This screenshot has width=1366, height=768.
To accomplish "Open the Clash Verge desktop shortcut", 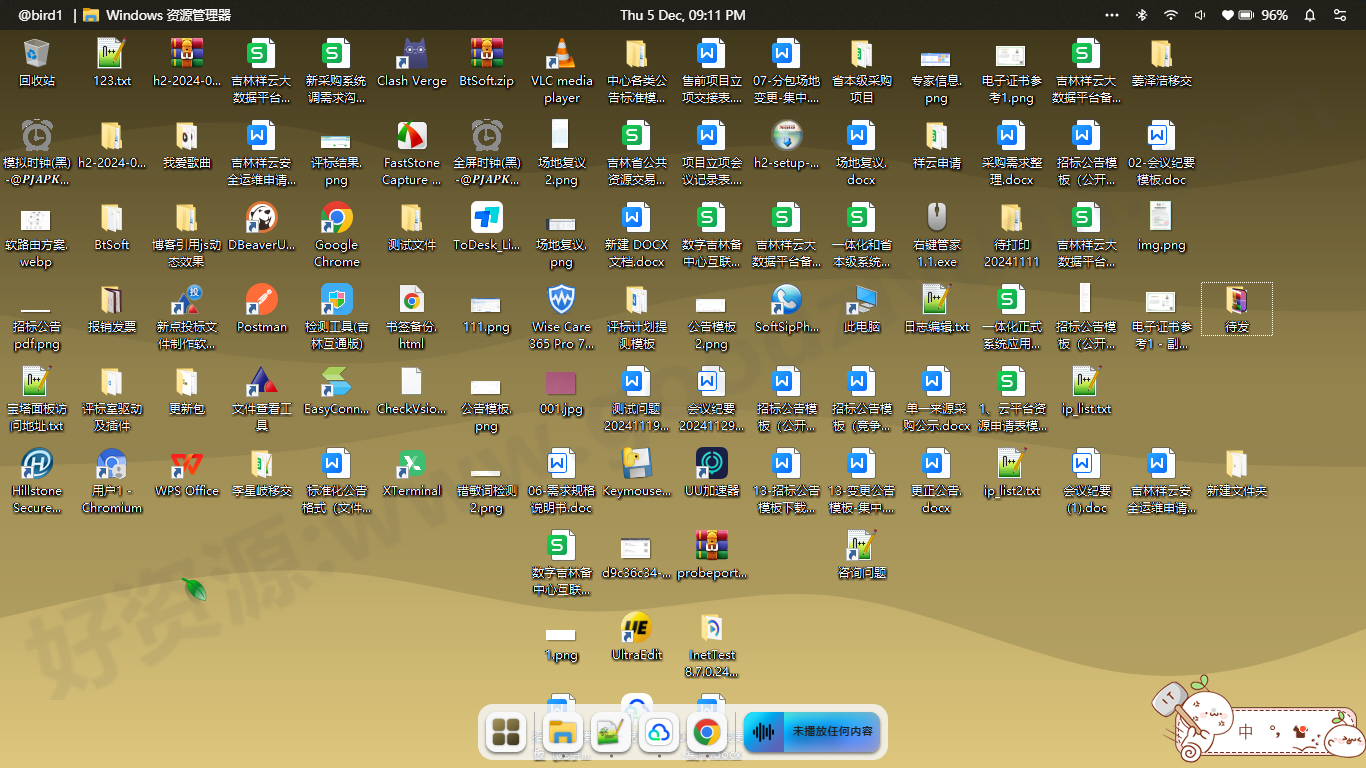I will [x=411, y=55].
